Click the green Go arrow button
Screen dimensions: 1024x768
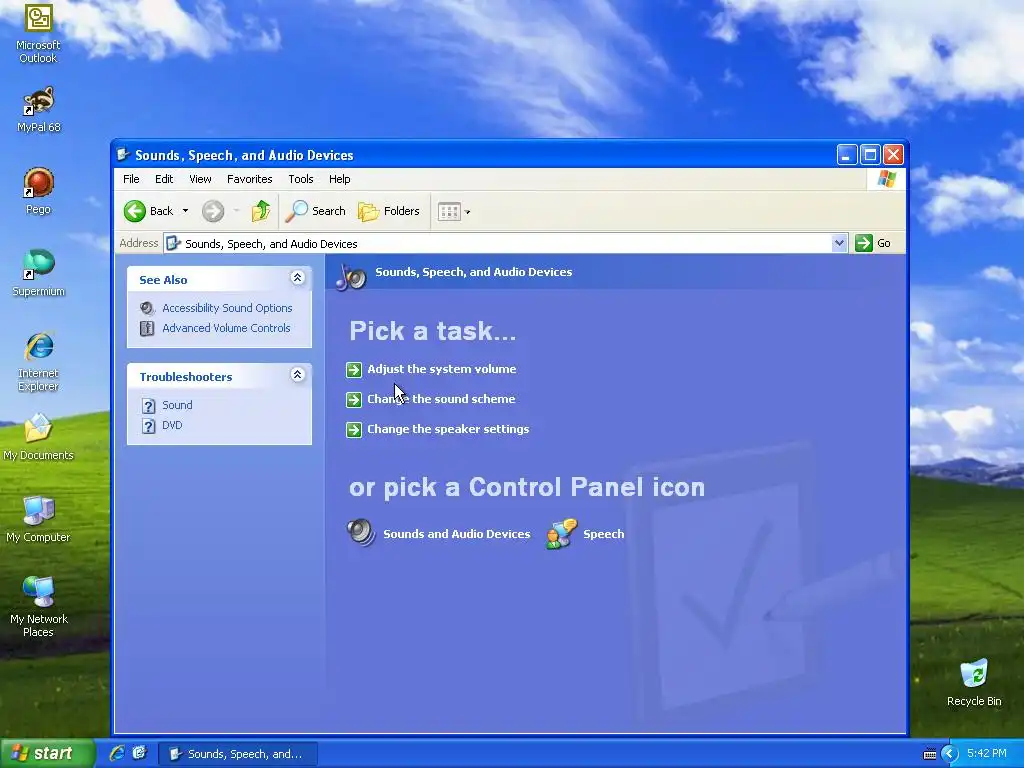(x=864, y=243)
